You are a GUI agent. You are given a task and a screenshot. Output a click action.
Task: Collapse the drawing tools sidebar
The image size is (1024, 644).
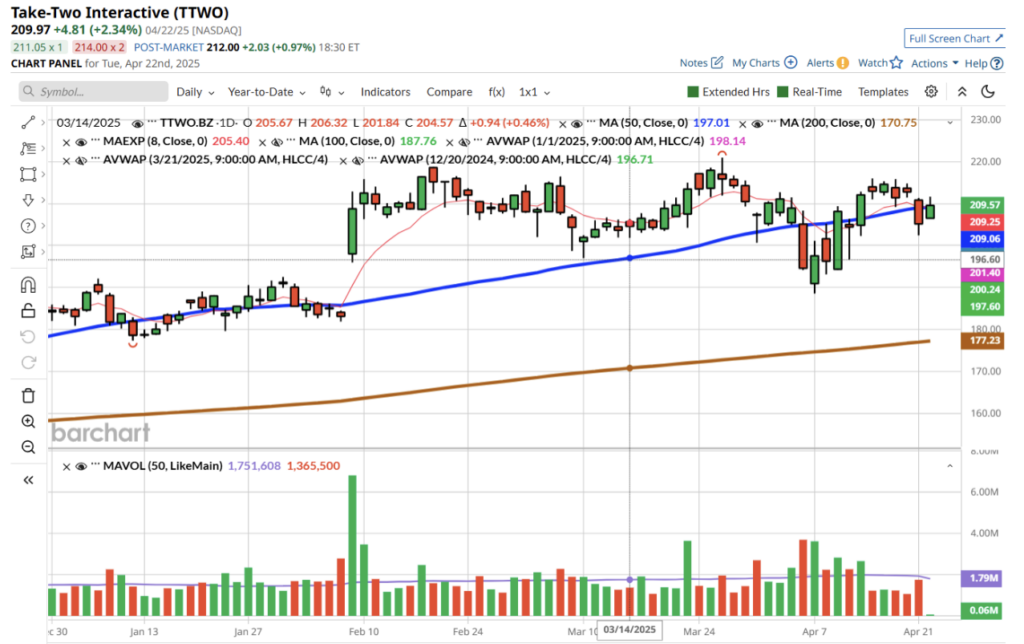click(x=28, y=480)
